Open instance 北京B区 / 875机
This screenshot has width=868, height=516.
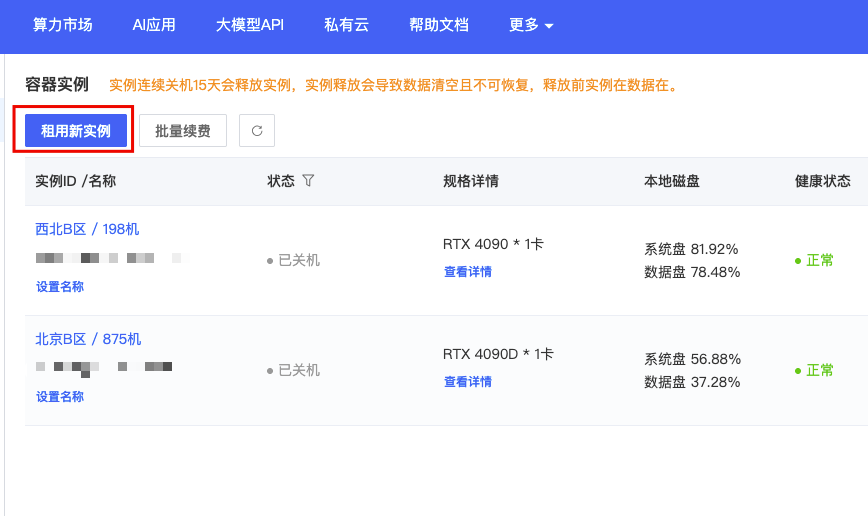[88, 339]
